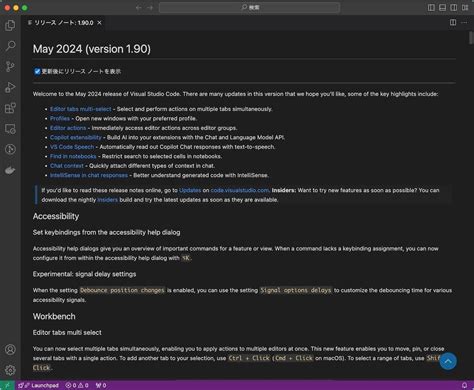Open the Profiles link
Viewport: 474px width, 390px height.
click(x=60, y=118)
